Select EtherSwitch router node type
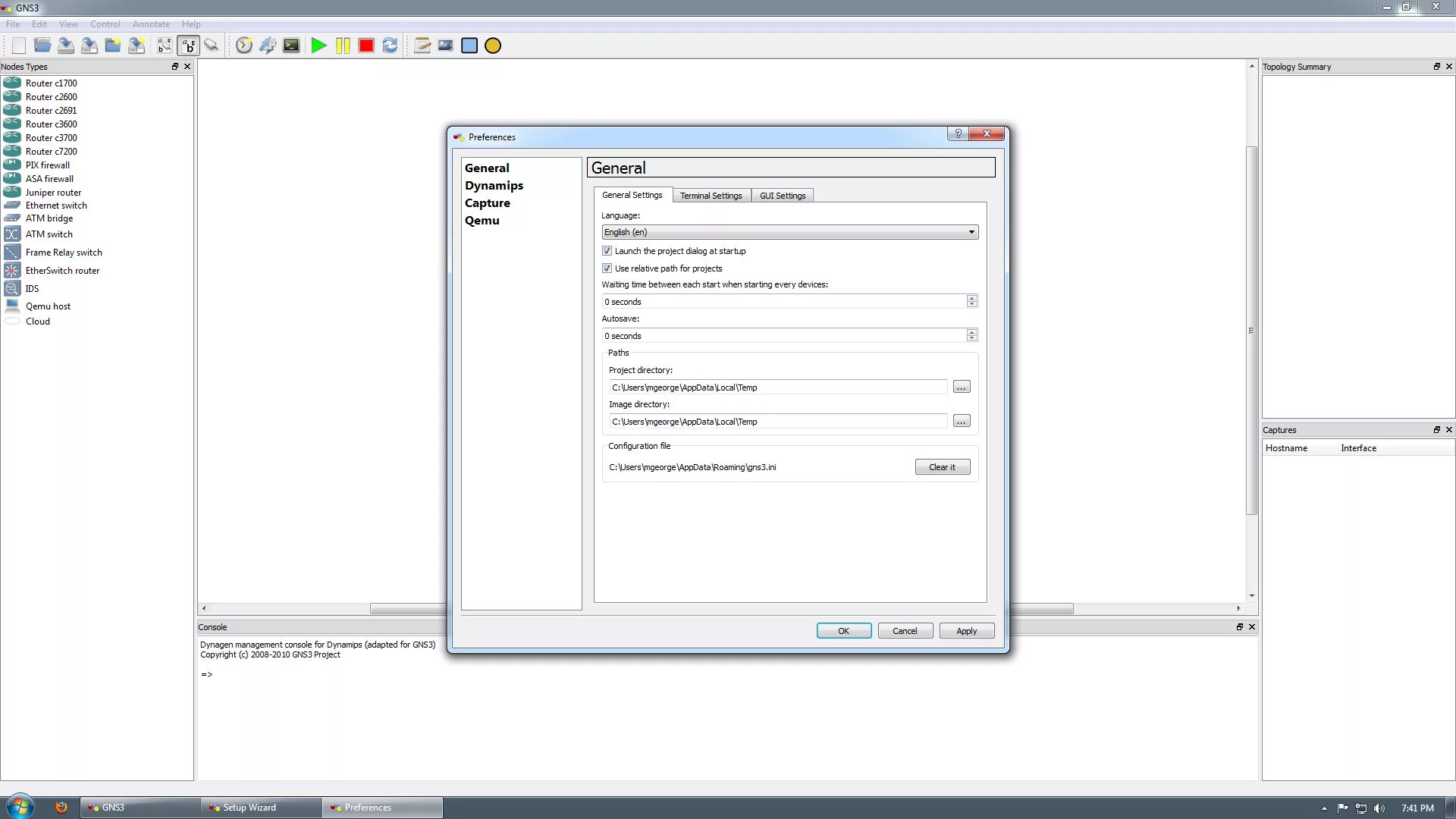 [62, 271]
